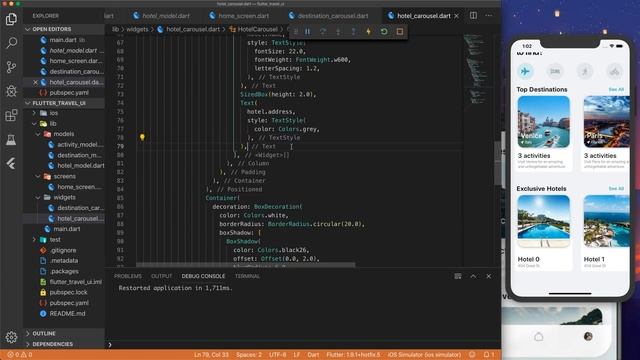
Task: Switch to home_screen.dart editor tab
Action: tap(239, 16)
